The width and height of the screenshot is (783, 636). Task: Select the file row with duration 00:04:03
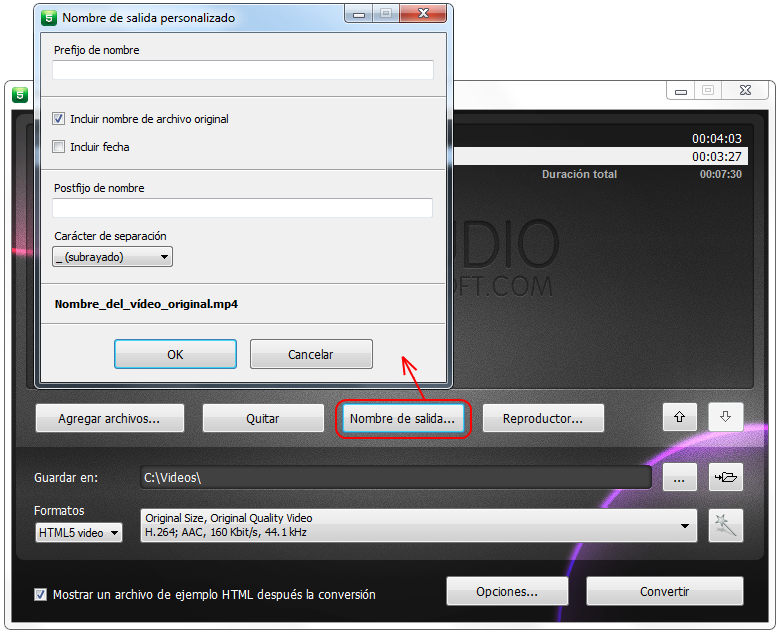tap(601, 138)
